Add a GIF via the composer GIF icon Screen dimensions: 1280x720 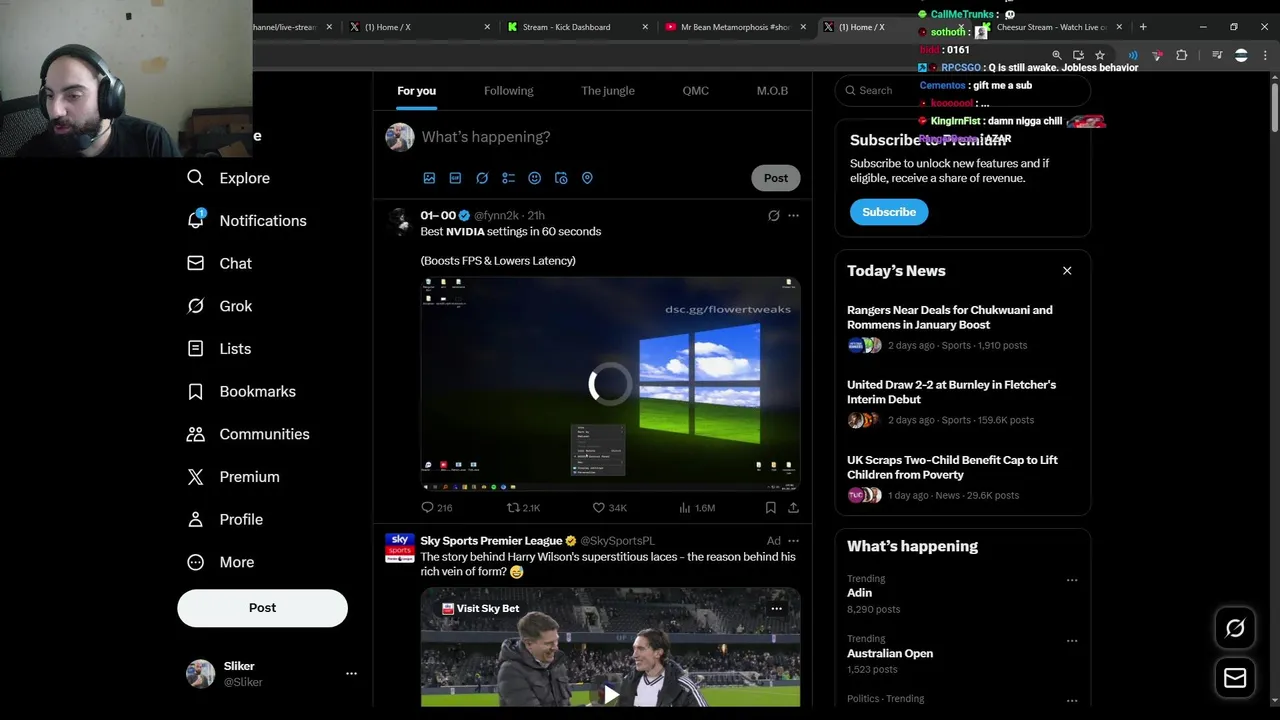[455, 178]
